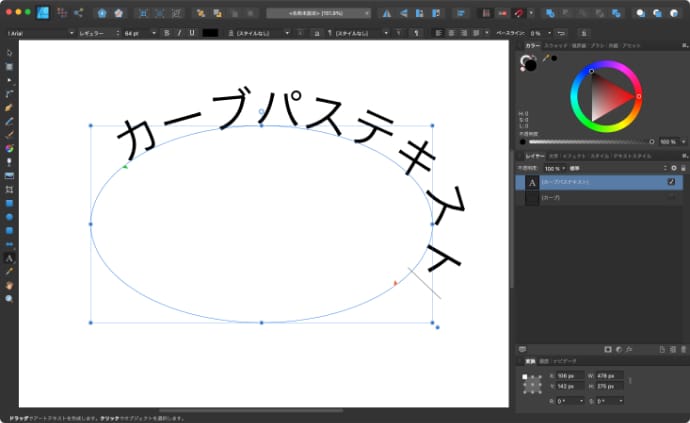
Task: Select the Move tool arrow
Action: coord(9,52)
